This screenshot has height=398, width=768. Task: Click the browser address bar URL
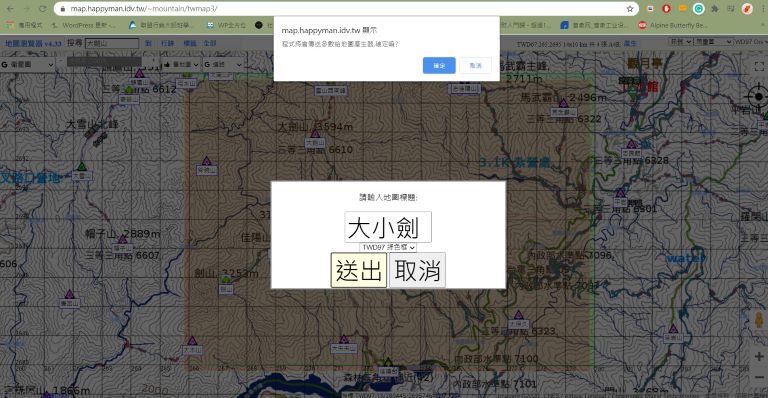(x=144, y=9)
